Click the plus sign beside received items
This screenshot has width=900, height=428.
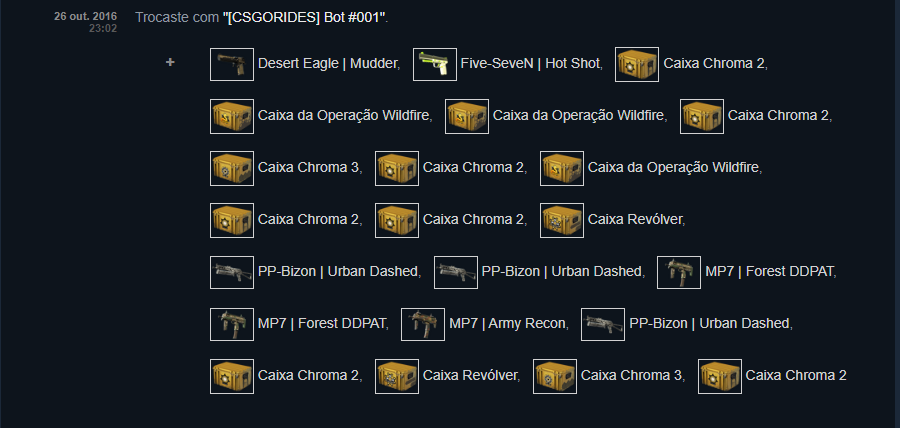coord(170,63)
